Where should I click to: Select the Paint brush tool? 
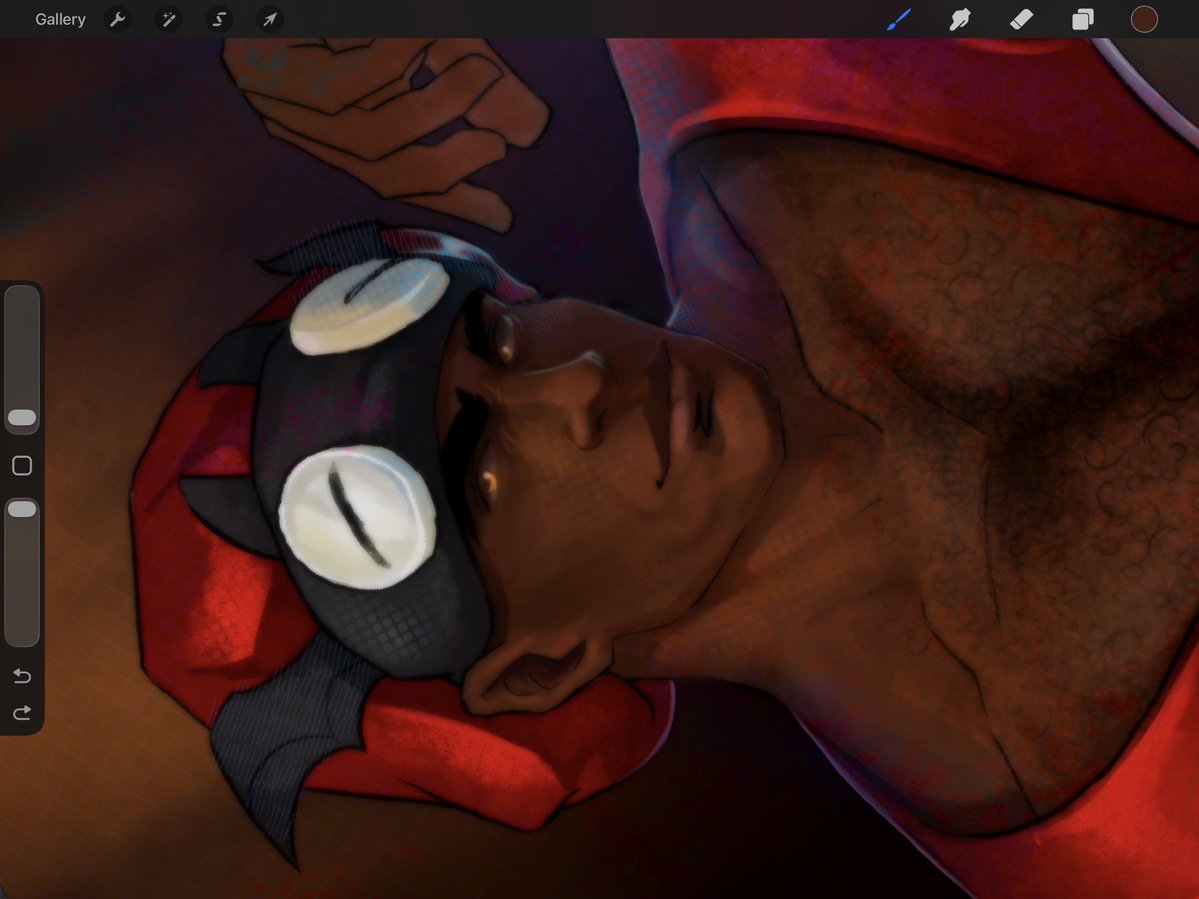(899, 19)
